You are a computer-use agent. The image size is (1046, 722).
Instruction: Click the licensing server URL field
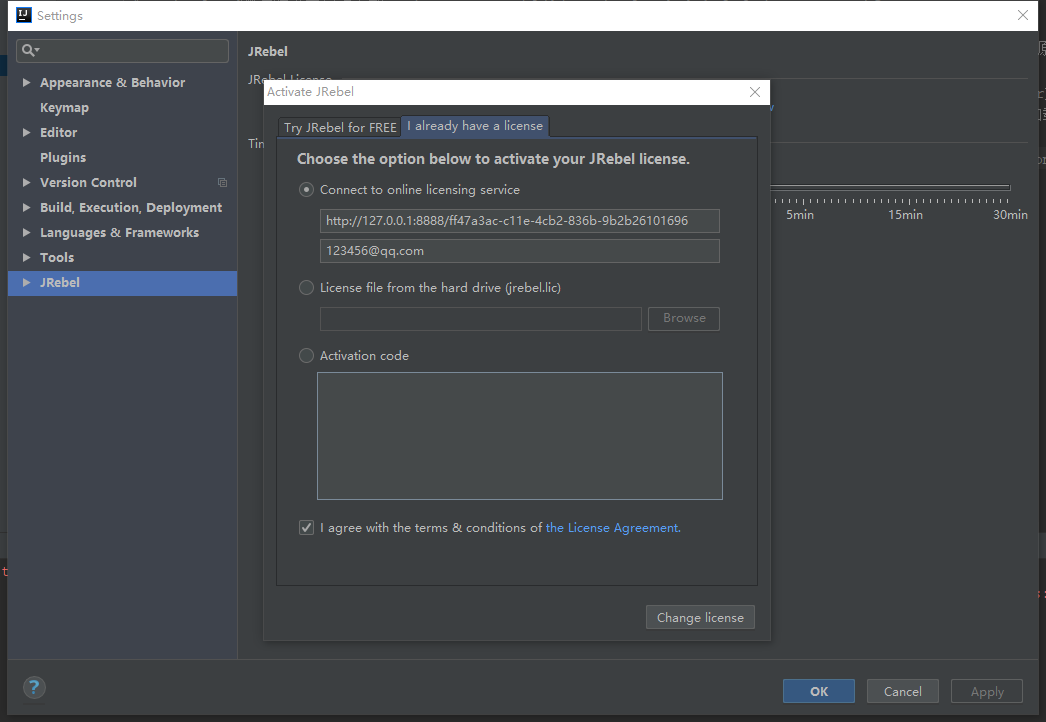(x=520, y=221)
